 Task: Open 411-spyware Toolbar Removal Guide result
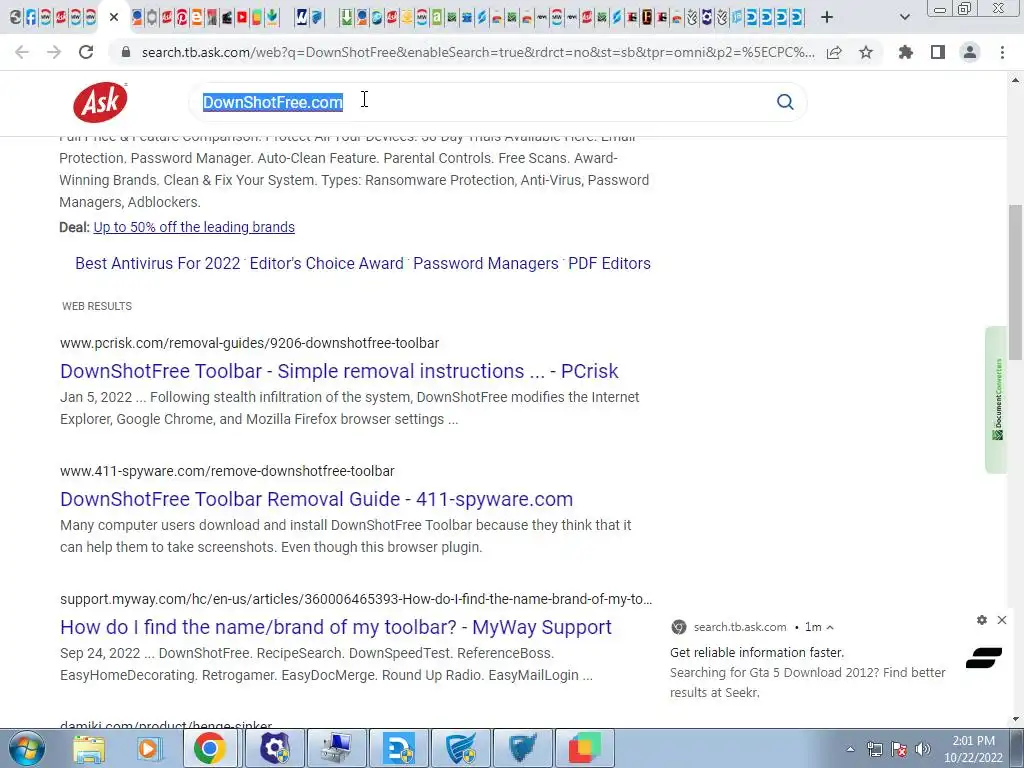(x=316, y=499)
